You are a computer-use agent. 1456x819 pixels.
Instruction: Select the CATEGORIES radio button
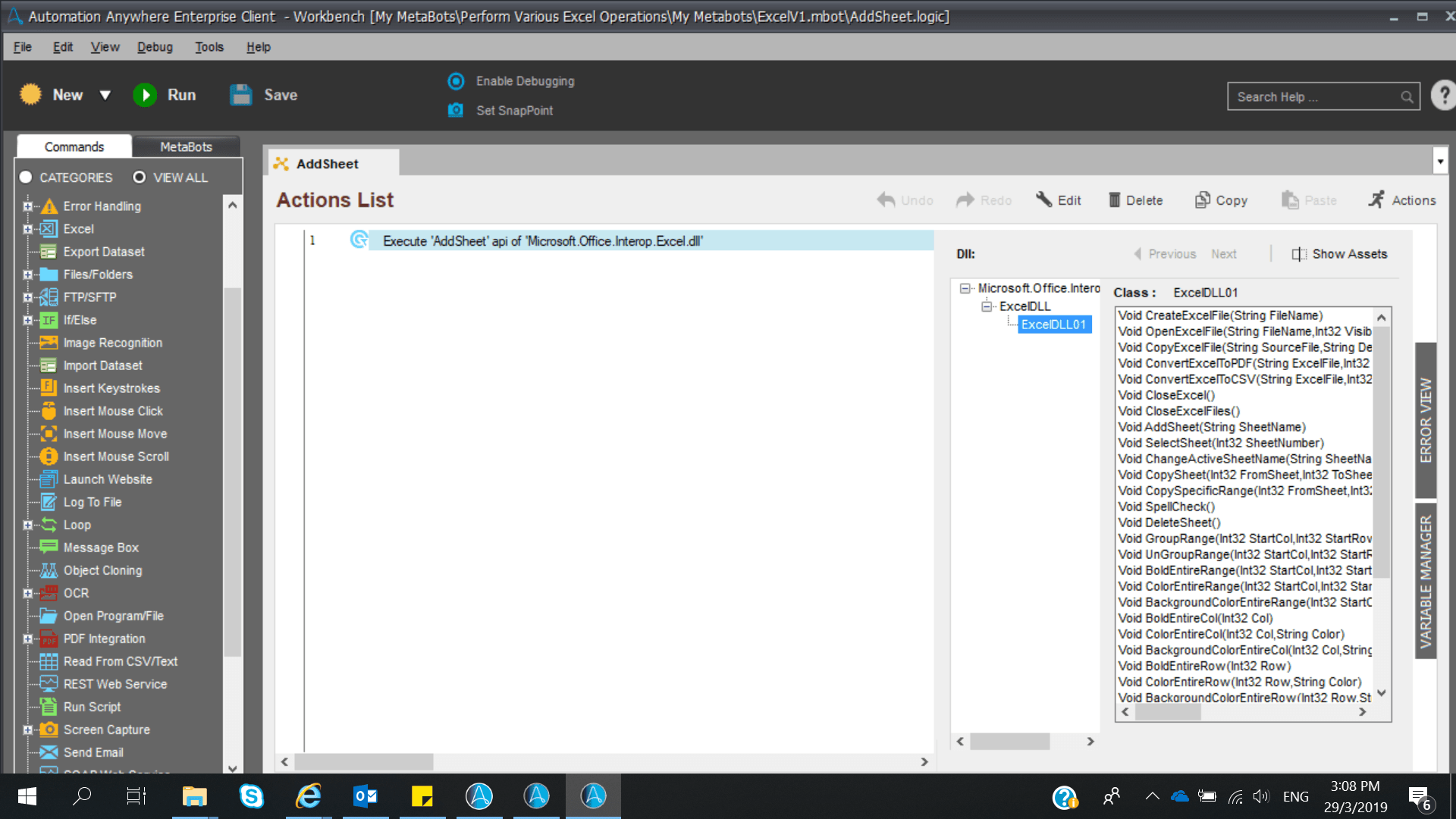[26, 177]
